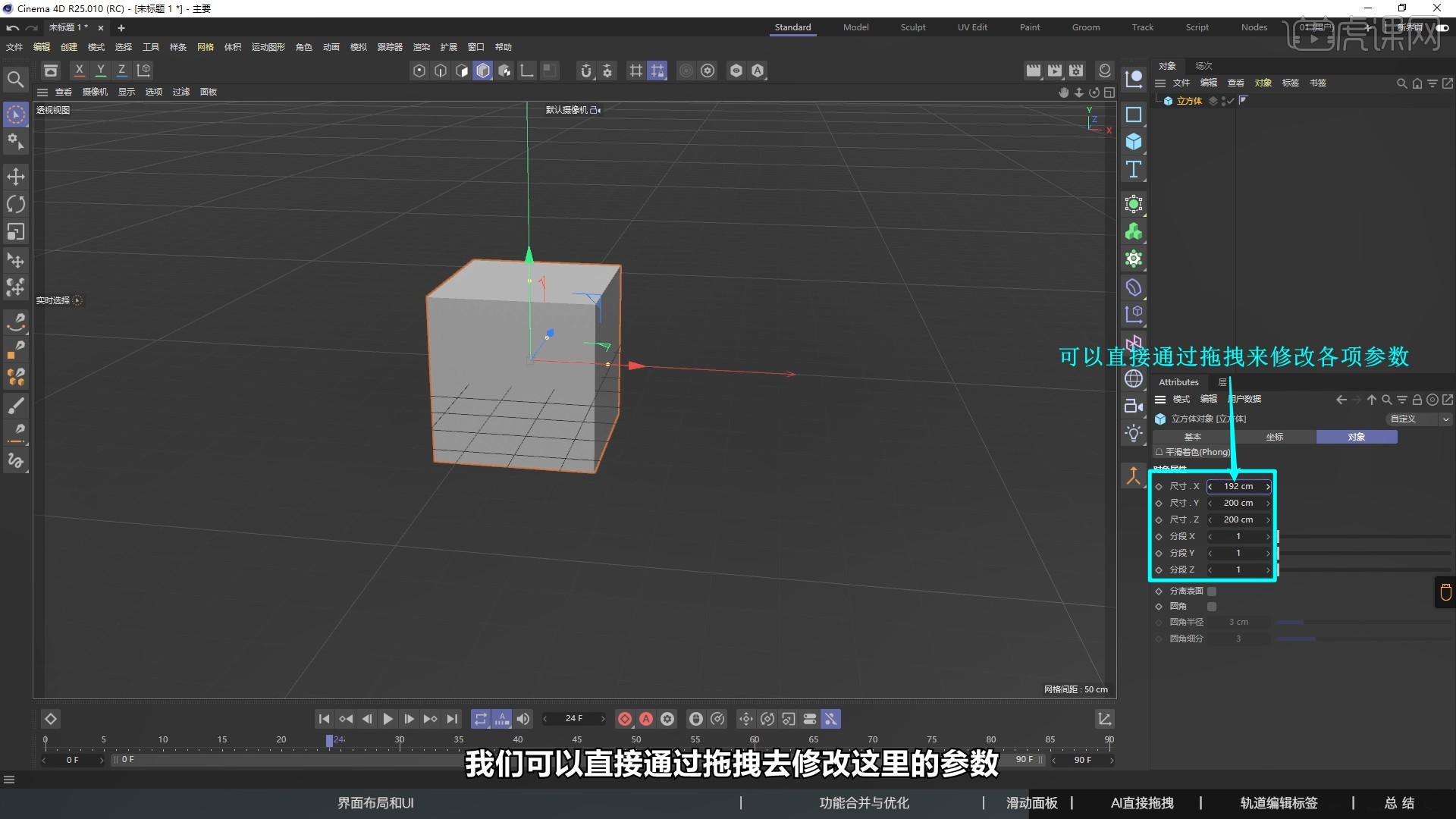Toggle the autokeying record button in the timeline

tap(646, 719)
